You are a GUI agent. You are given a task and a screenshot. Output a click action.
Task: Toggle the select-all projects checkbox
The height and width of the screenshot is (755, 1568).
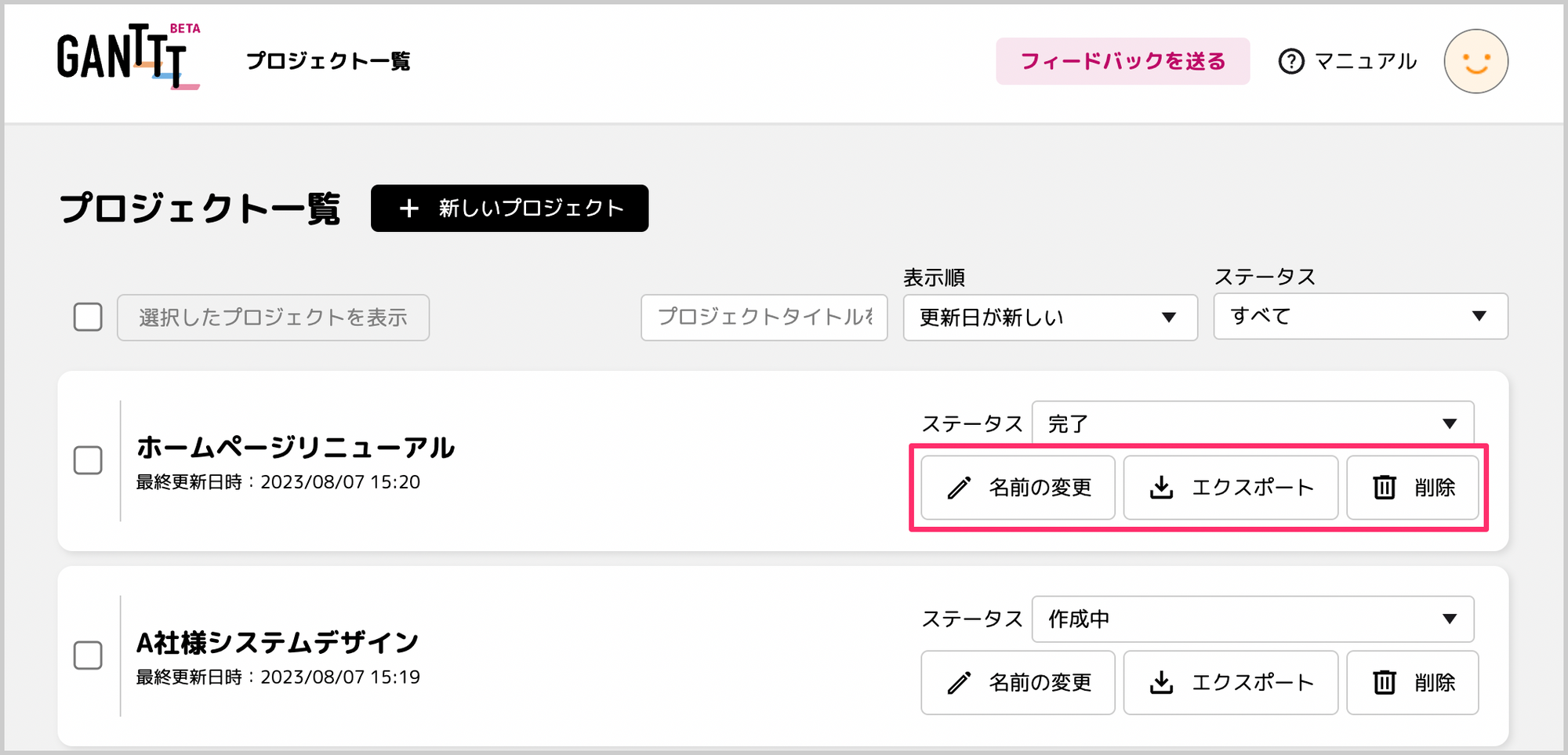(x=88, y=317)
